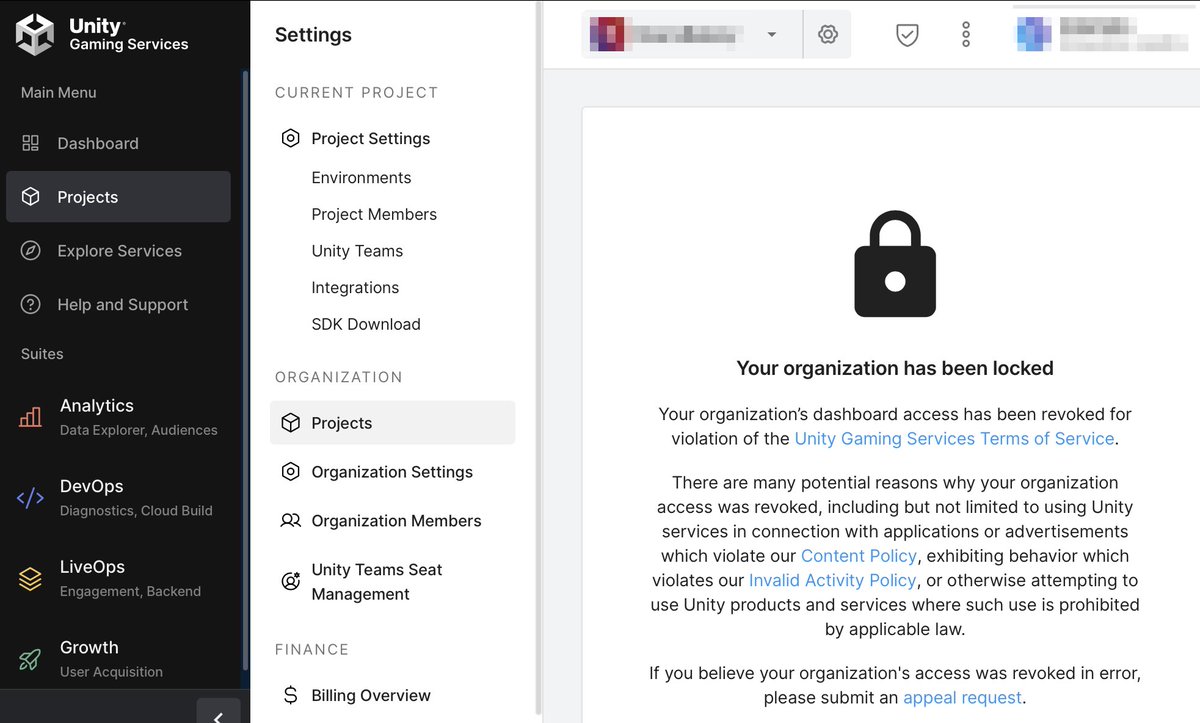Click the appeal request link
The image size is (1200, 723).
pyautogui.click(x=962, y=698)
